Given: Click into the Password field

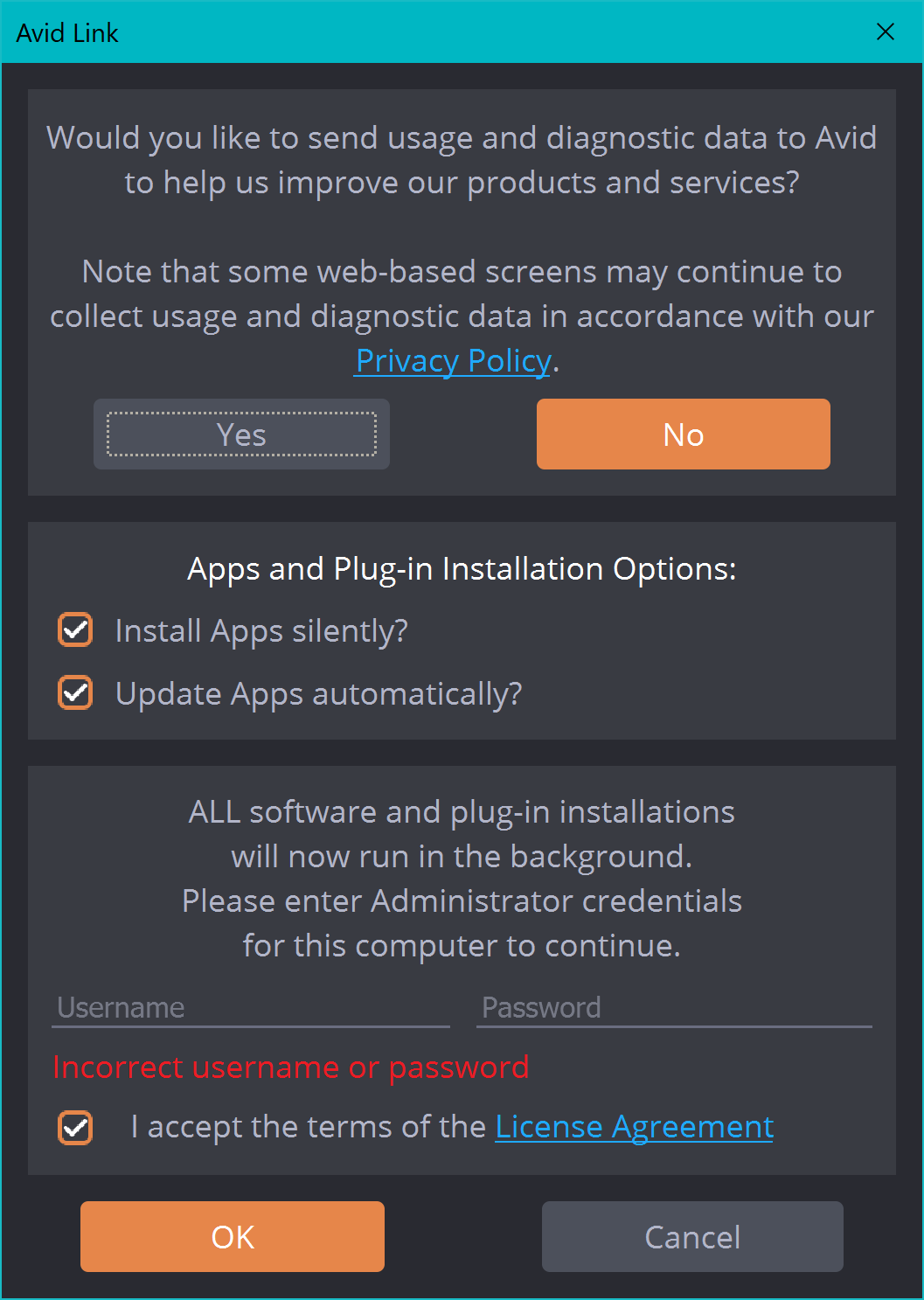Looking at the screenshot, I should [673, 1008].
